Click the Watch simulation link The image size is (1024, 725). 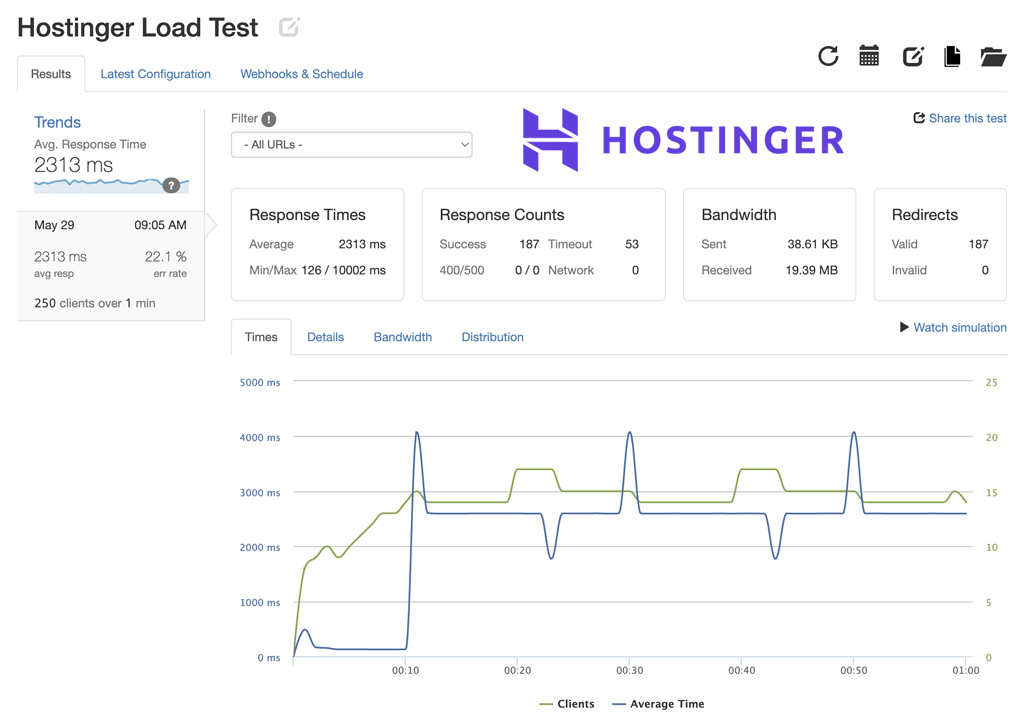click(x=960, y=327)
